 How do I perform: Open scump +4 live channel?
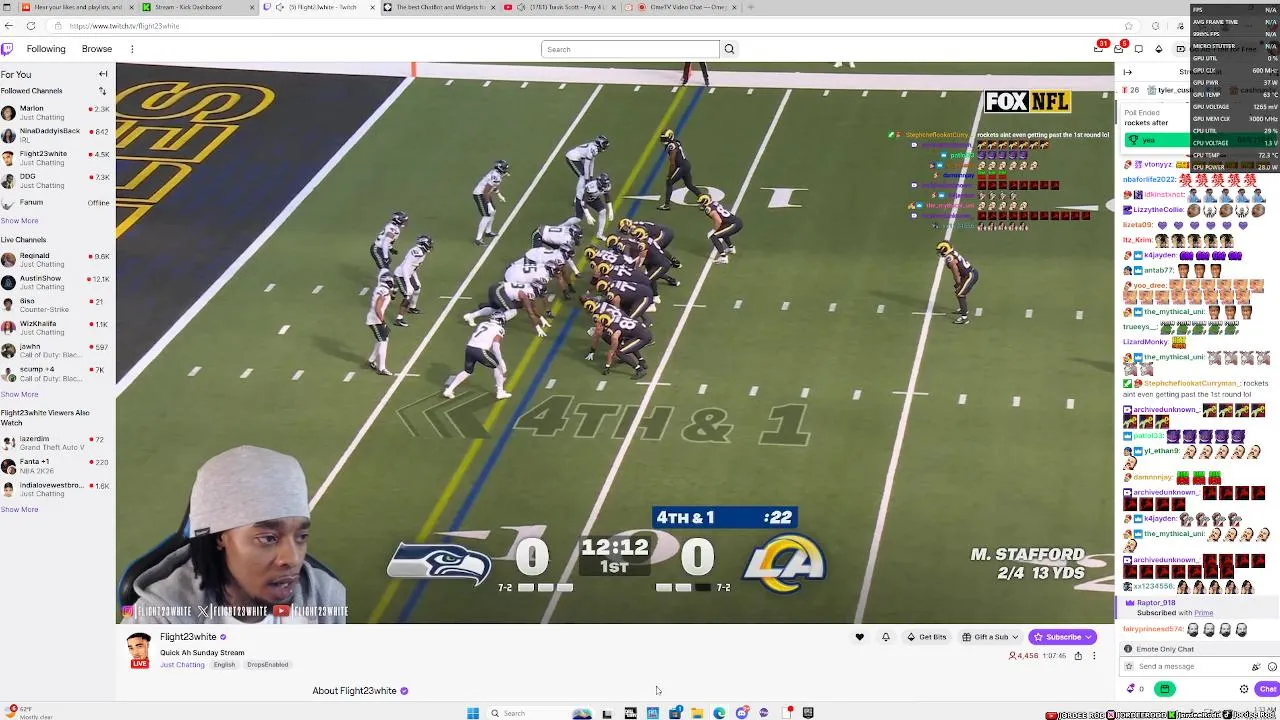pyautogui.click(x=55, y=374)
